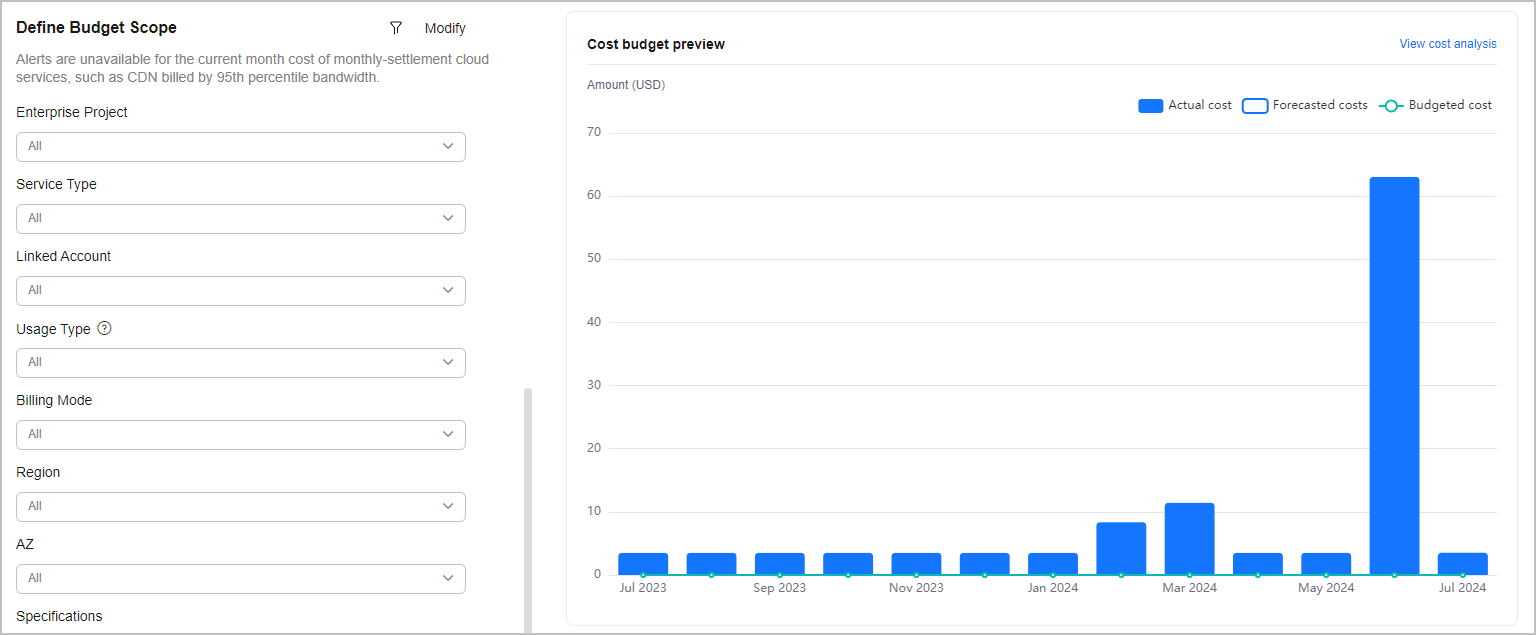Expand the AZ dropdown

[x=241, y=578]
